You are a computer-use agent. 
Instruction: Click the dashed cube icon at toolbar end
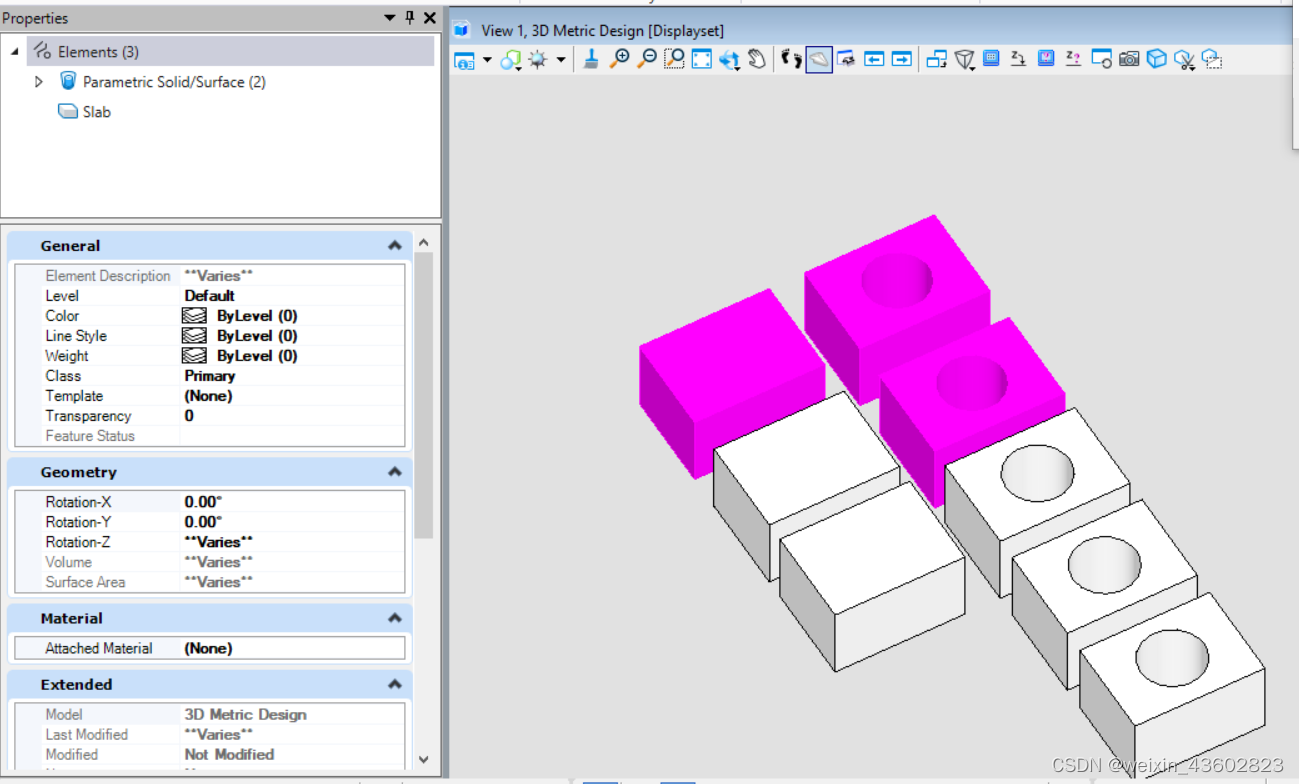1212,59
